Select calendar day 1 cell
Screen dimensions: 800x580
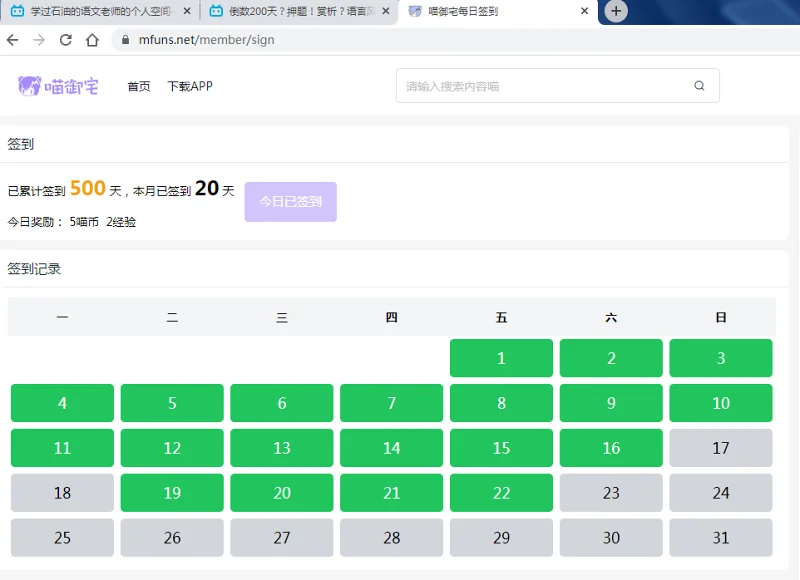click(x=501, y=358)
